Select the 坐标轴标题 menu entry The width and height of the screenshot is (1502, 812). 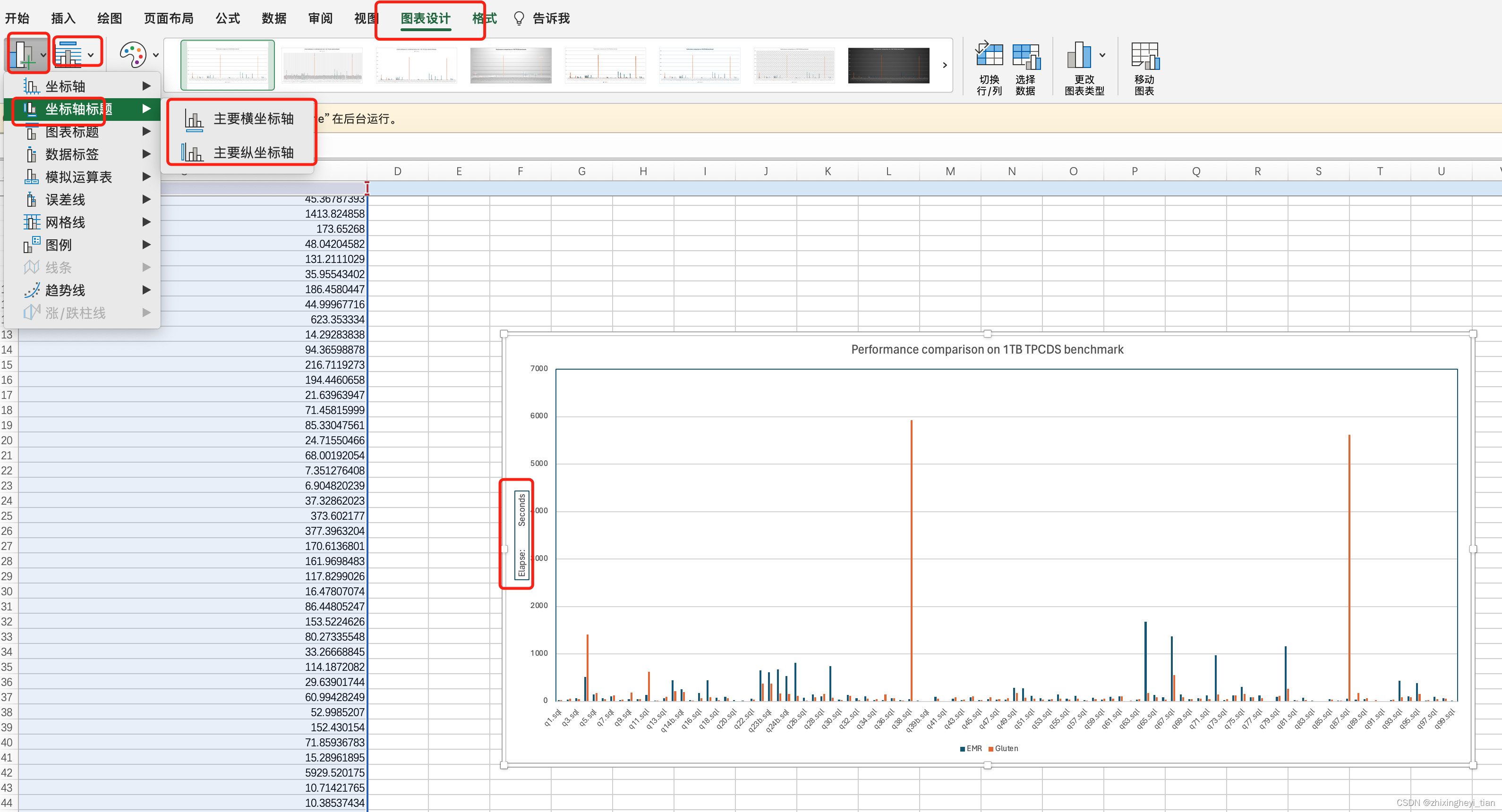coord(82,109)
